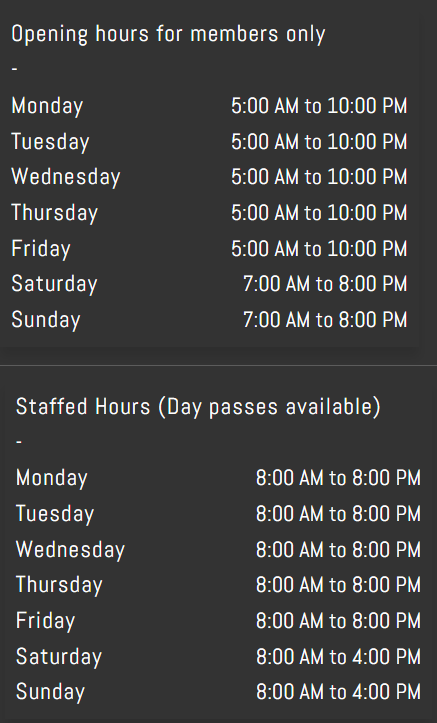Select Friday in the staffed hours list
This screenshot has height=723, width=437.
[45, 621]
